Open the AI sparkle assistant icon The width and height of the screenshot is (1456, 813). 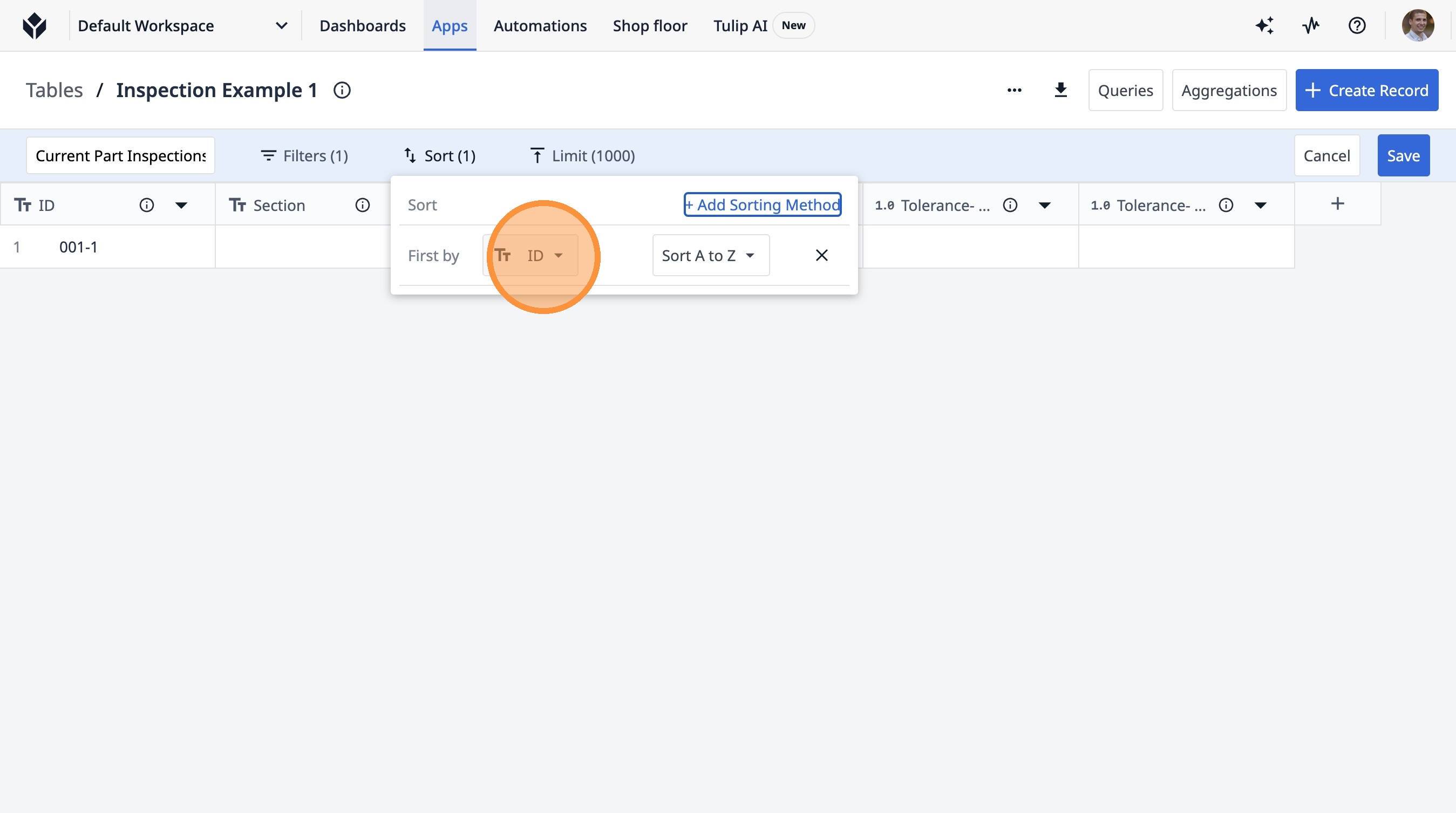coord(1264,25)
